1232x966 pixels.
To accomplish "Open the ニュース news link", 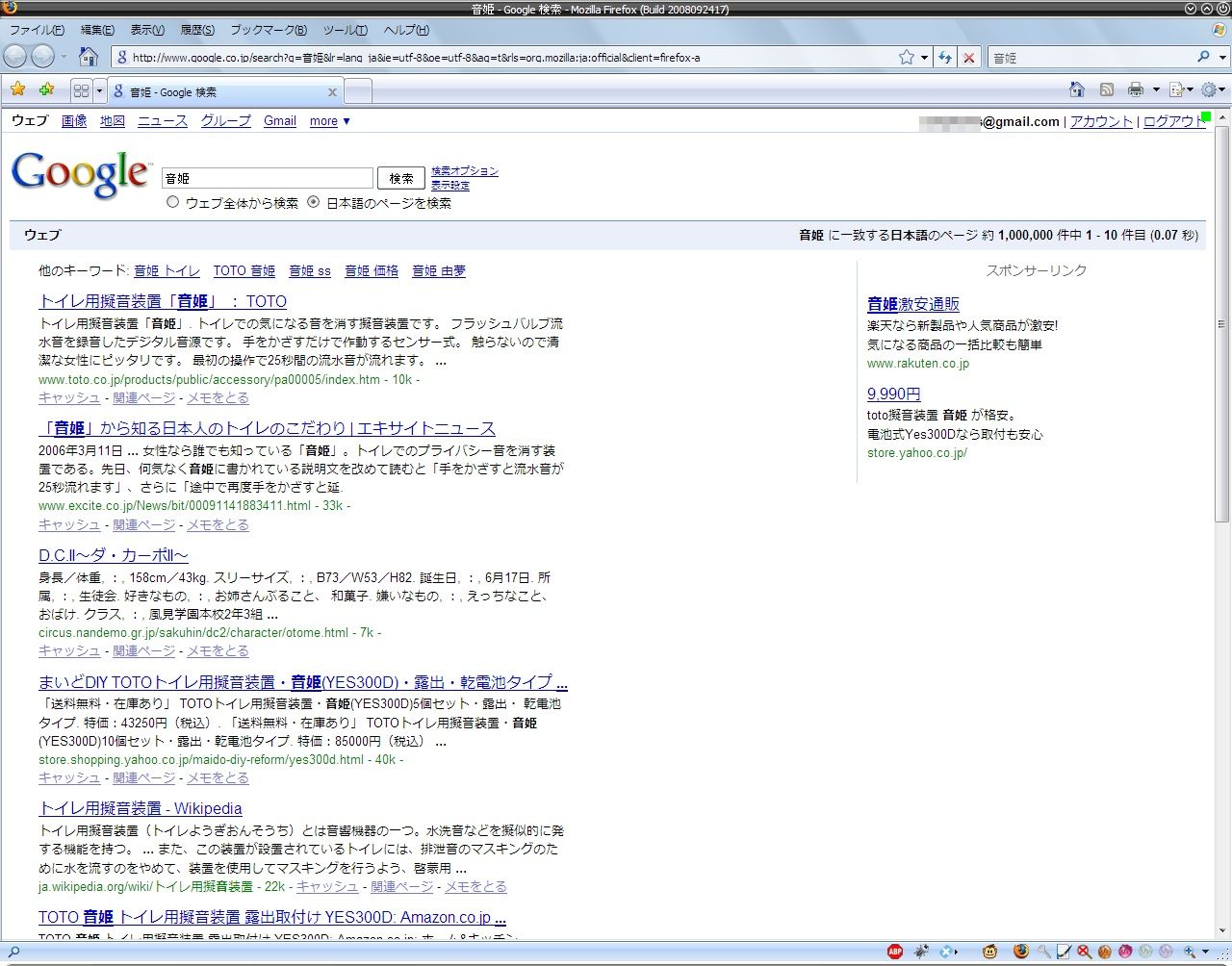I will pyautogui.click(x=163, y=121).
